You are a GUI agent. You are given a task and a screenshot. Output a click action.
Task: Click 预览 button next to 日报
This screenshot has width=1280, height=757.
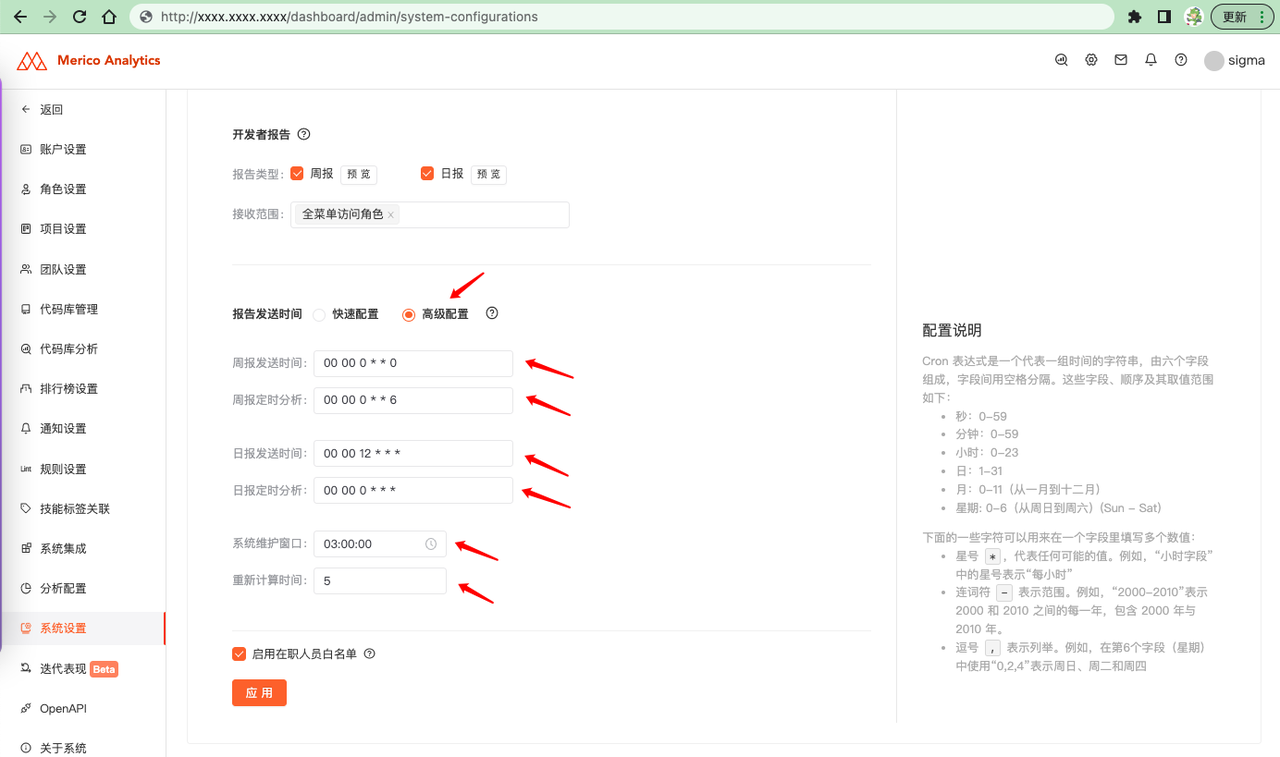489,174
